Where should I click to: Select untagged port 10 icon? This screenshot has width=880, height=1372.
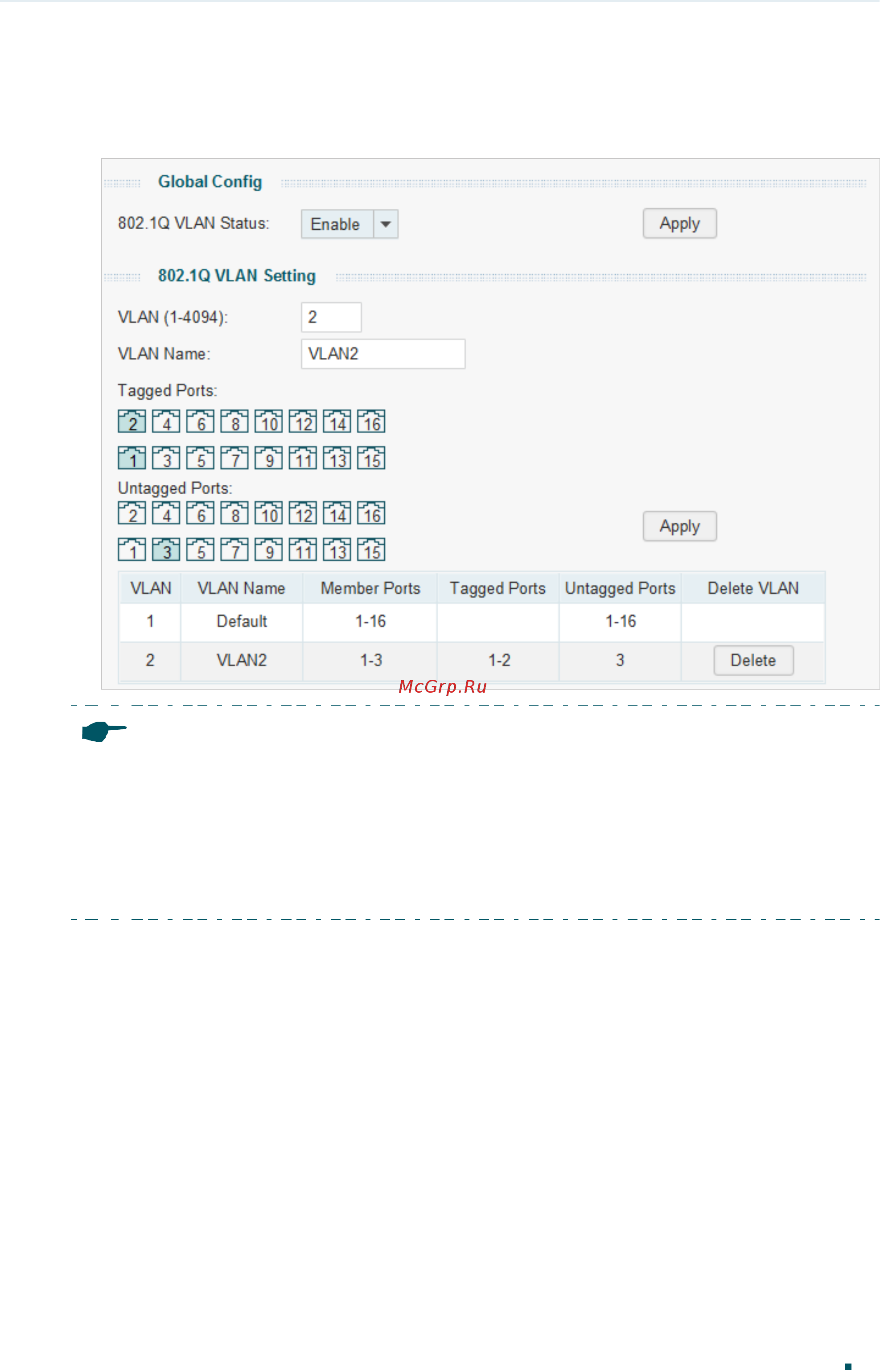(269, 513)
